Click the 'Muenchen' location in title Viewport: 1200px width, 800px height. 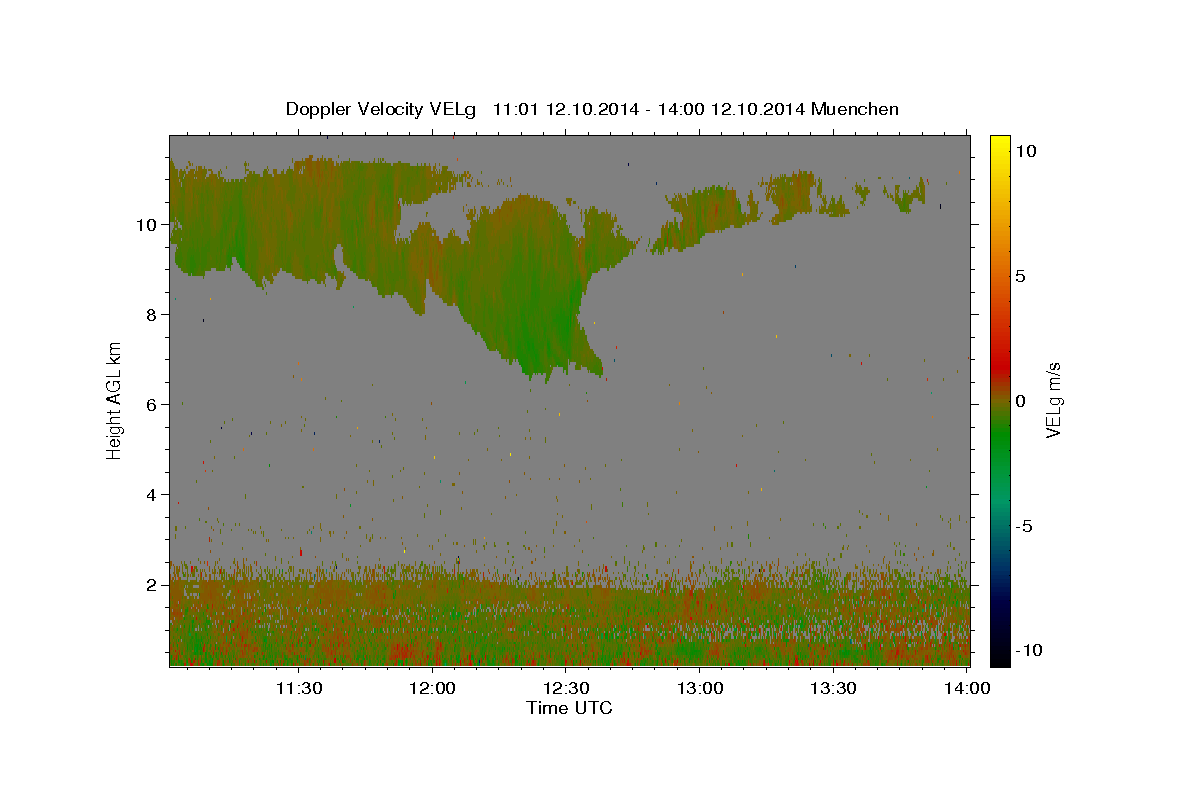click(x=855, y=109)
